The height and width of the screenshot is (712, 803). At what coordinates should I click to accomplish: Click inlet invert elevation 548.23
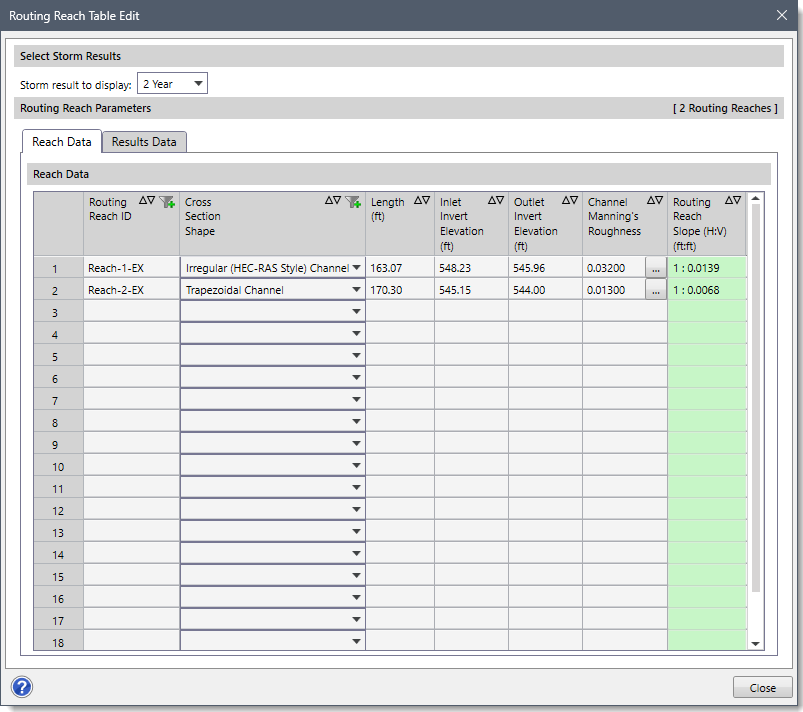(x=471, y=268)
